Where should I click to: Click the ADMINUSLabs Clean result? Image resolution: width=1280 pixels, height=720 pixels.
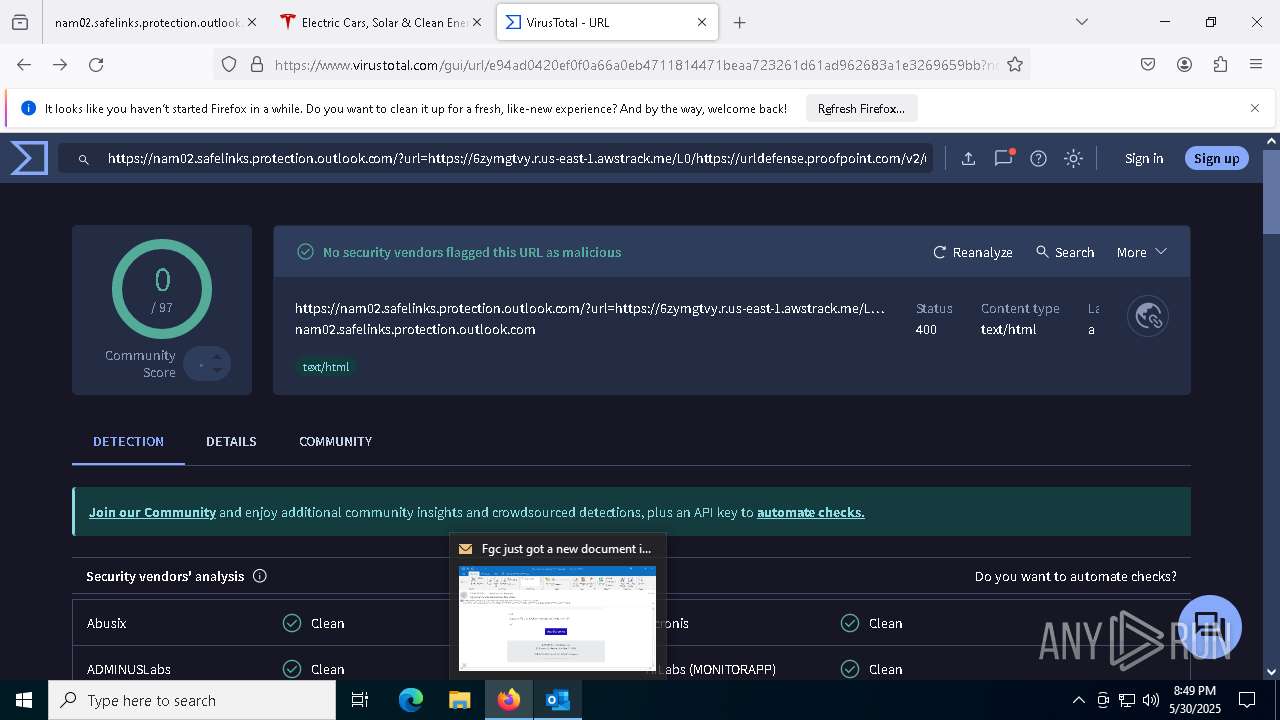click(313, 669)
